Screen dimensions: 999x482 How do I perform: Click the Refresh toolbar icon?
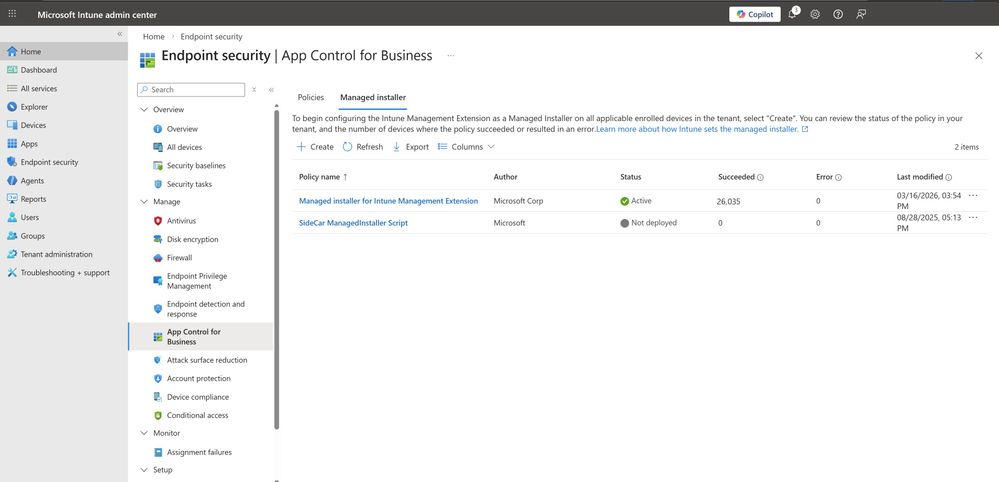[x=347, y=147]
